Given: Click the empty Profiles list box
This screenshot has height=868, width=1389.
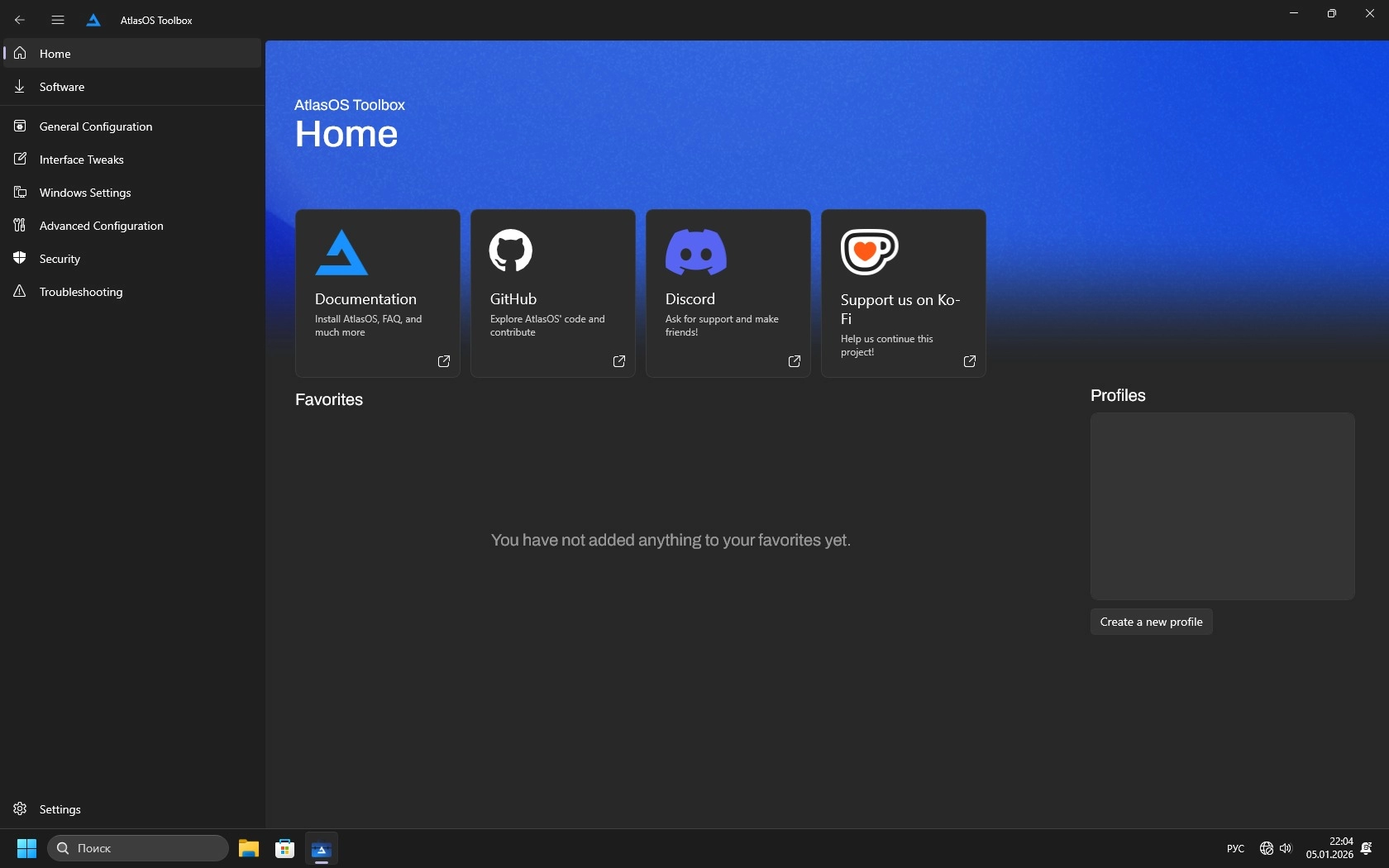Looking at the screenshot, I should pos(1222,506).
